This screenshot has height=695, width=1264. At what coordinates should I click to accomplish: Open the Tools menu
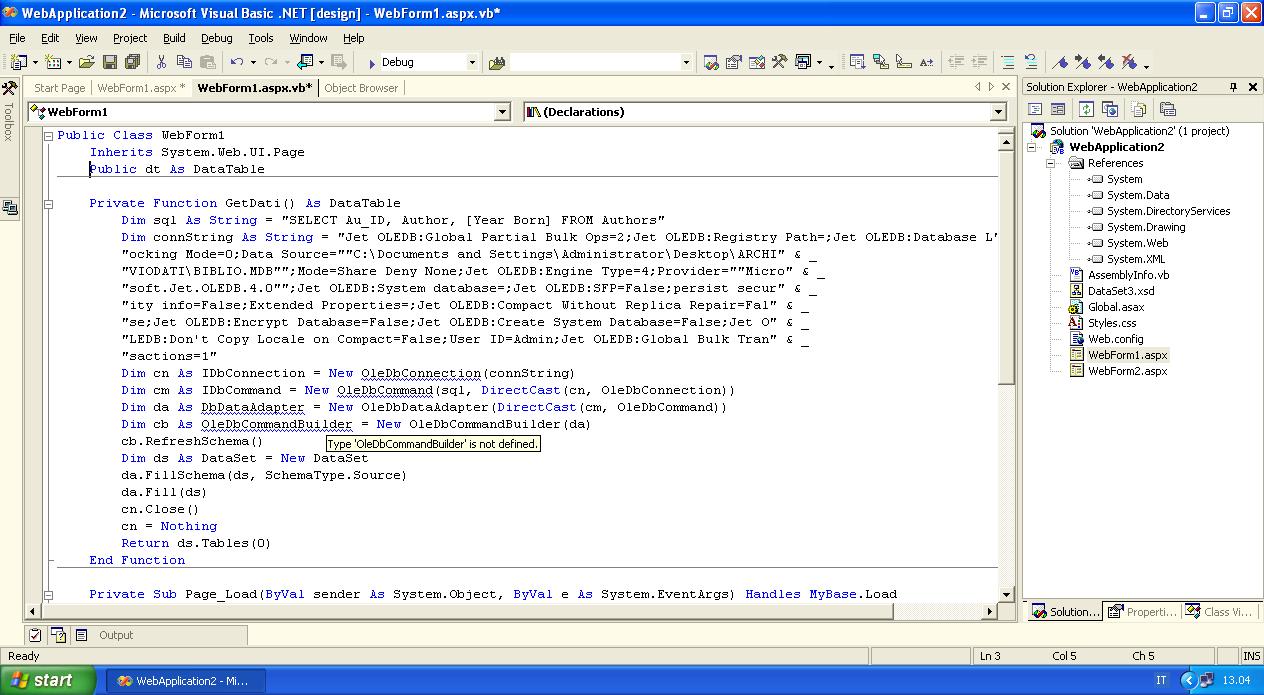click(x=260, y=38)
